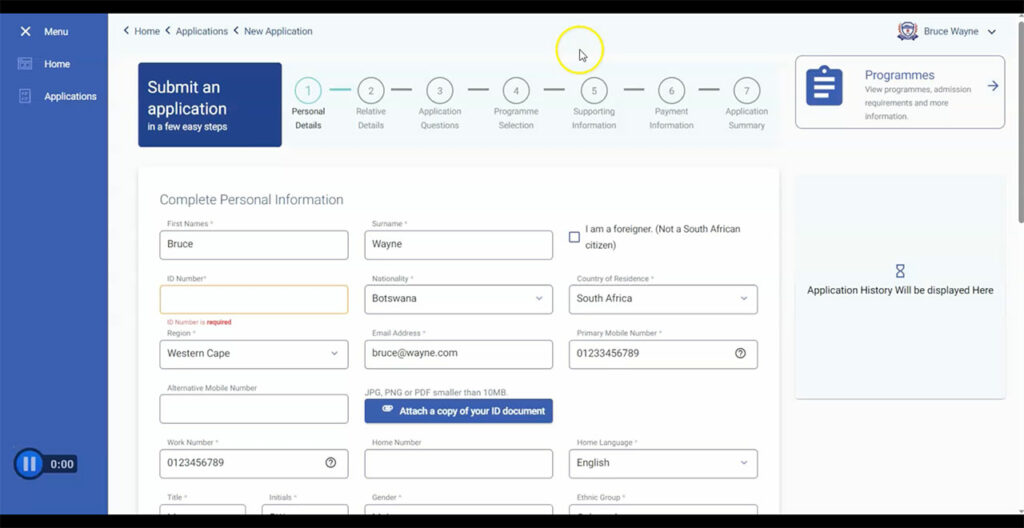
Task: Go to step 2 Relative Details
Action: (x=370, y=91)
